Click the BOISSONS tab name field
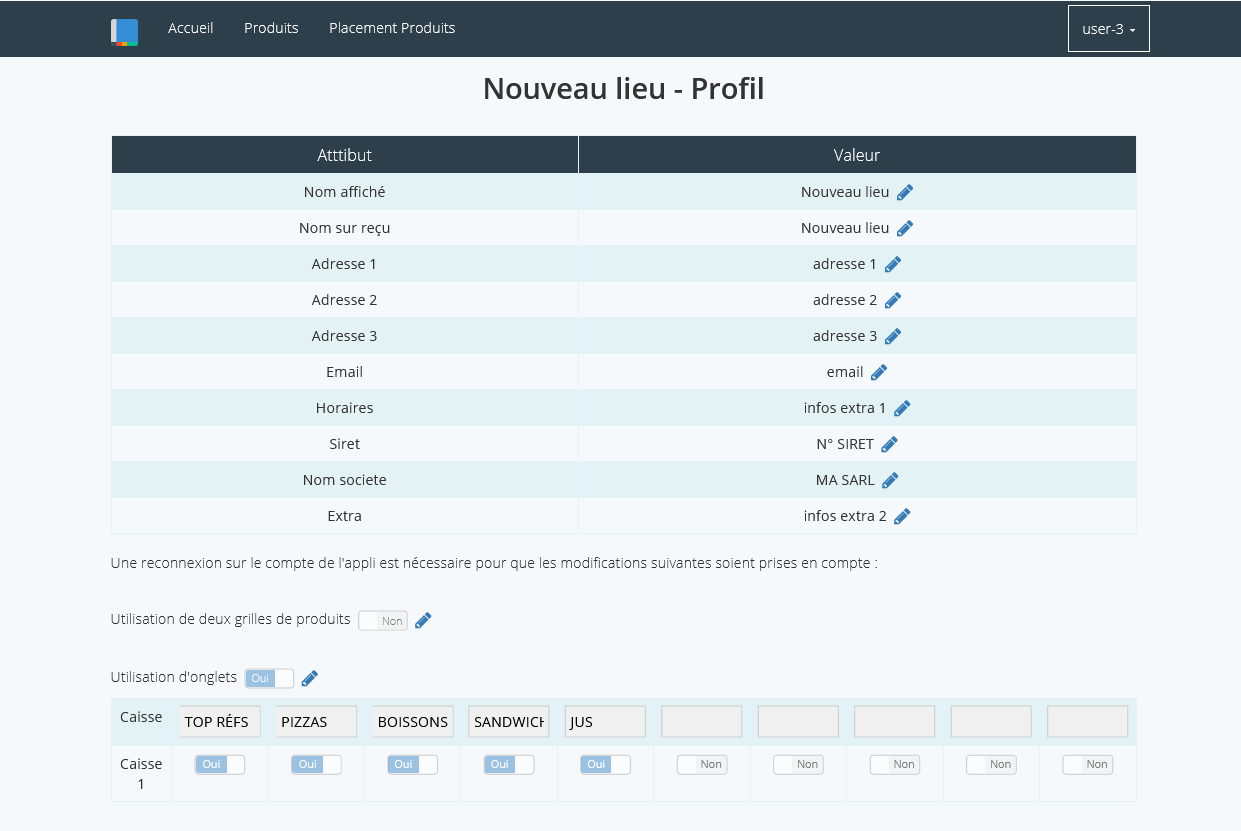The image size is (1241, 831). tap(413, 722)
